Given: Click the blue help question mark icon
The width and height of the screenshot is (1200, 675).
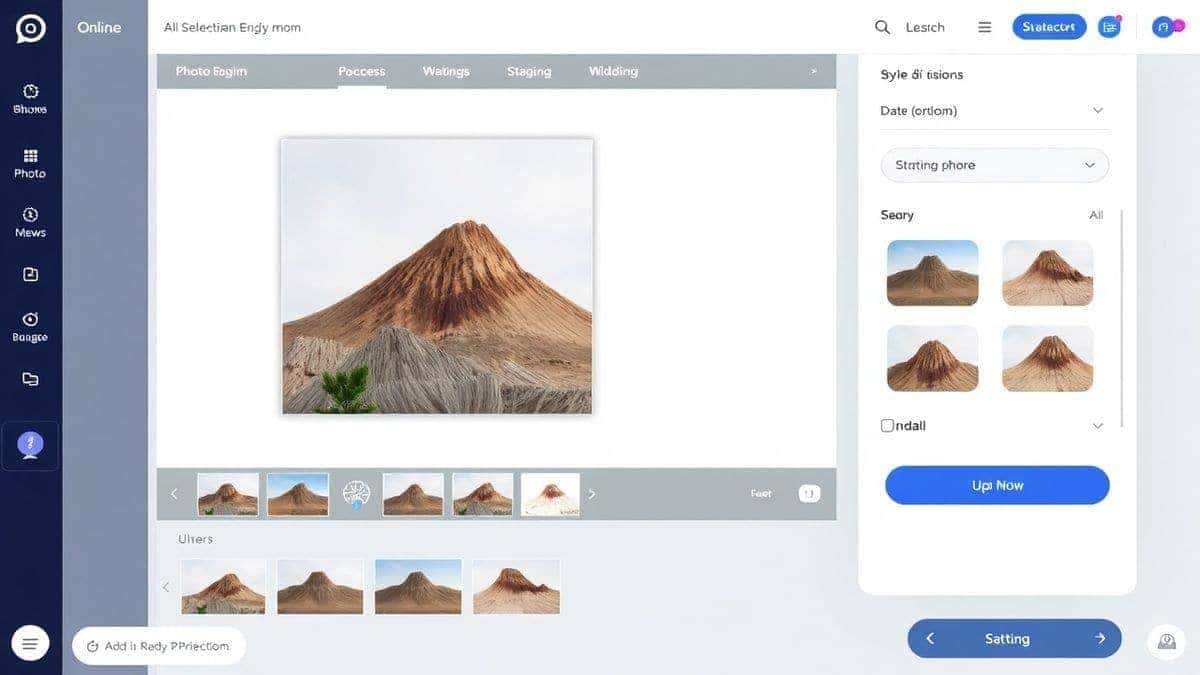Looking at the screenshot, I should [x=30, y=445].
